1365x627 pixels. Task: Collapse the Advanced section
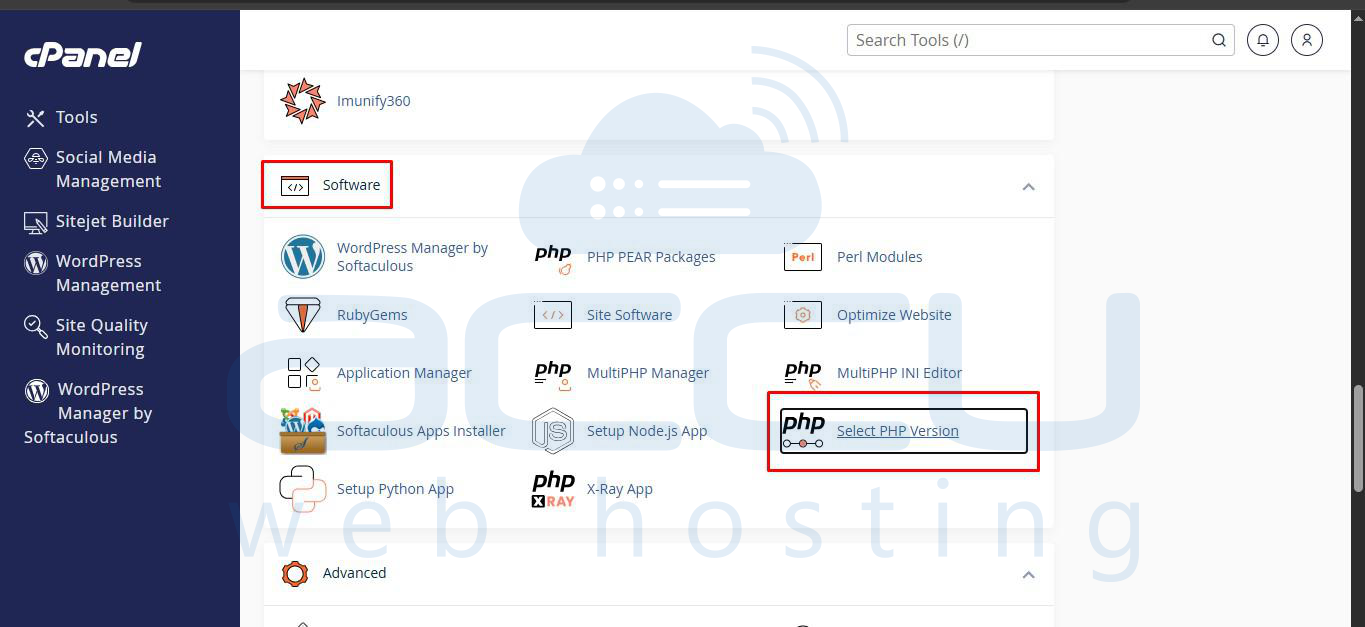(x=1028, y=574)
